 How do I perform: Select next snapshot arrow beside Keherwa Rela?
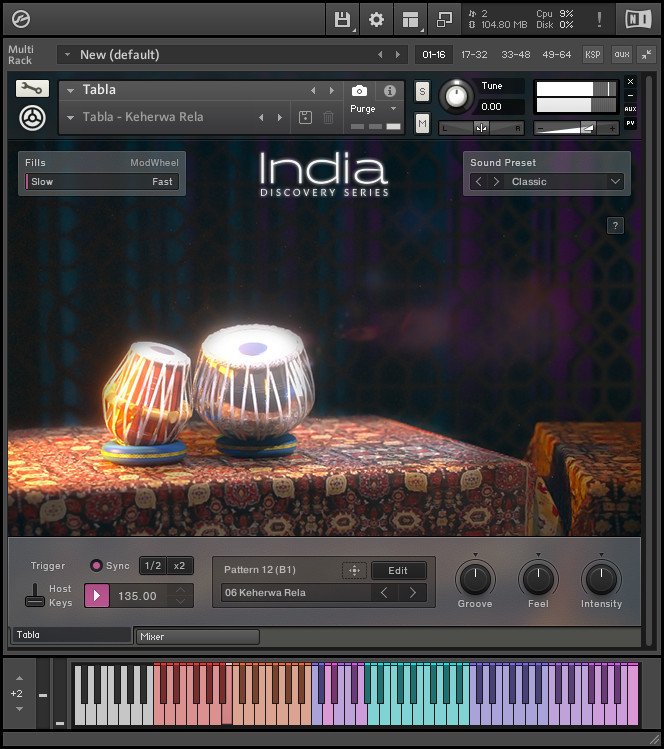pos(279,117)
